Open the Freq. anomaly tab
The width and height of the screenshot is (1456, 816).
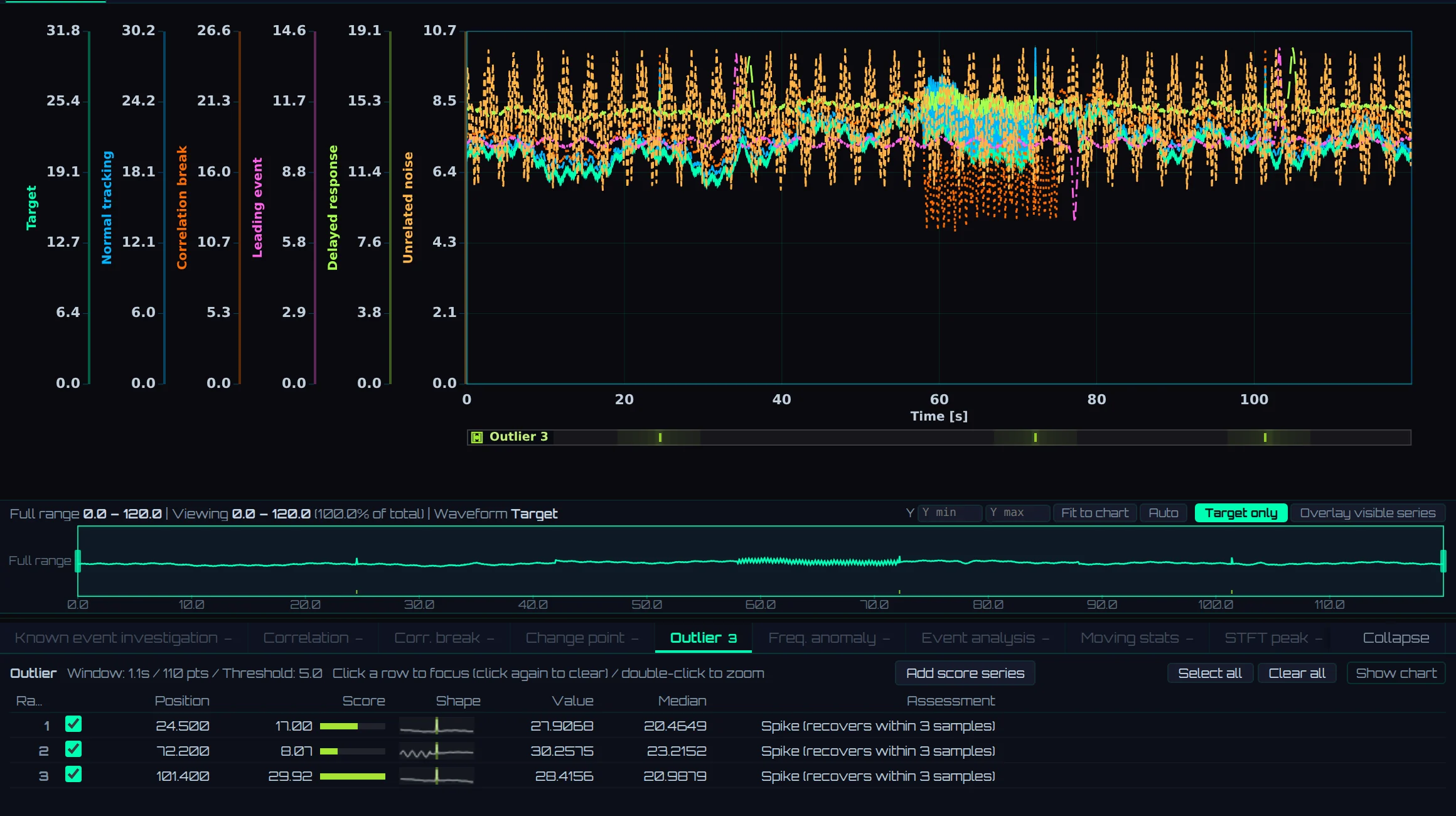pos(828,638)
